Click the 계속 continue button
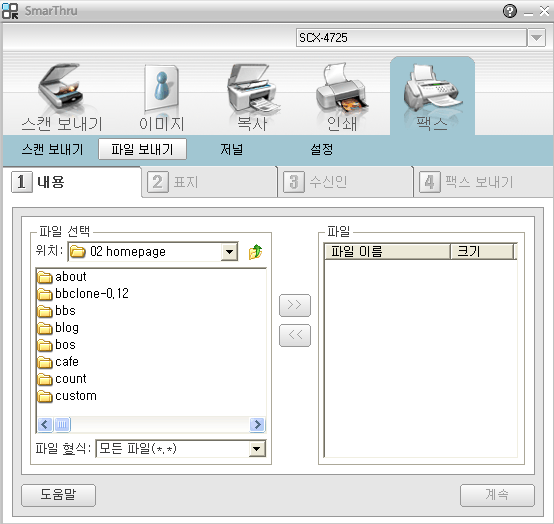554x524 pixels. coord(497,495)
